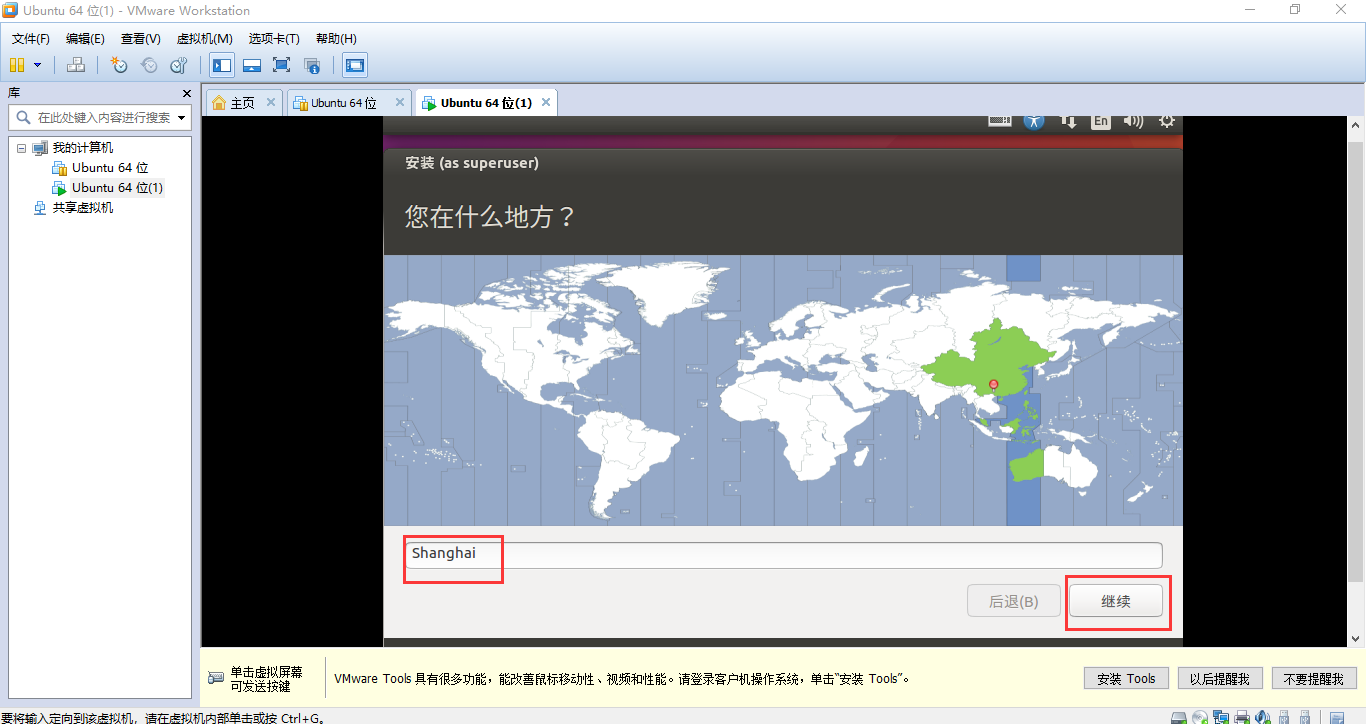Click the keyboard icon beside 单击虚拟屏幕
The image size is (1366, 724).
click(x=216, y=678)
